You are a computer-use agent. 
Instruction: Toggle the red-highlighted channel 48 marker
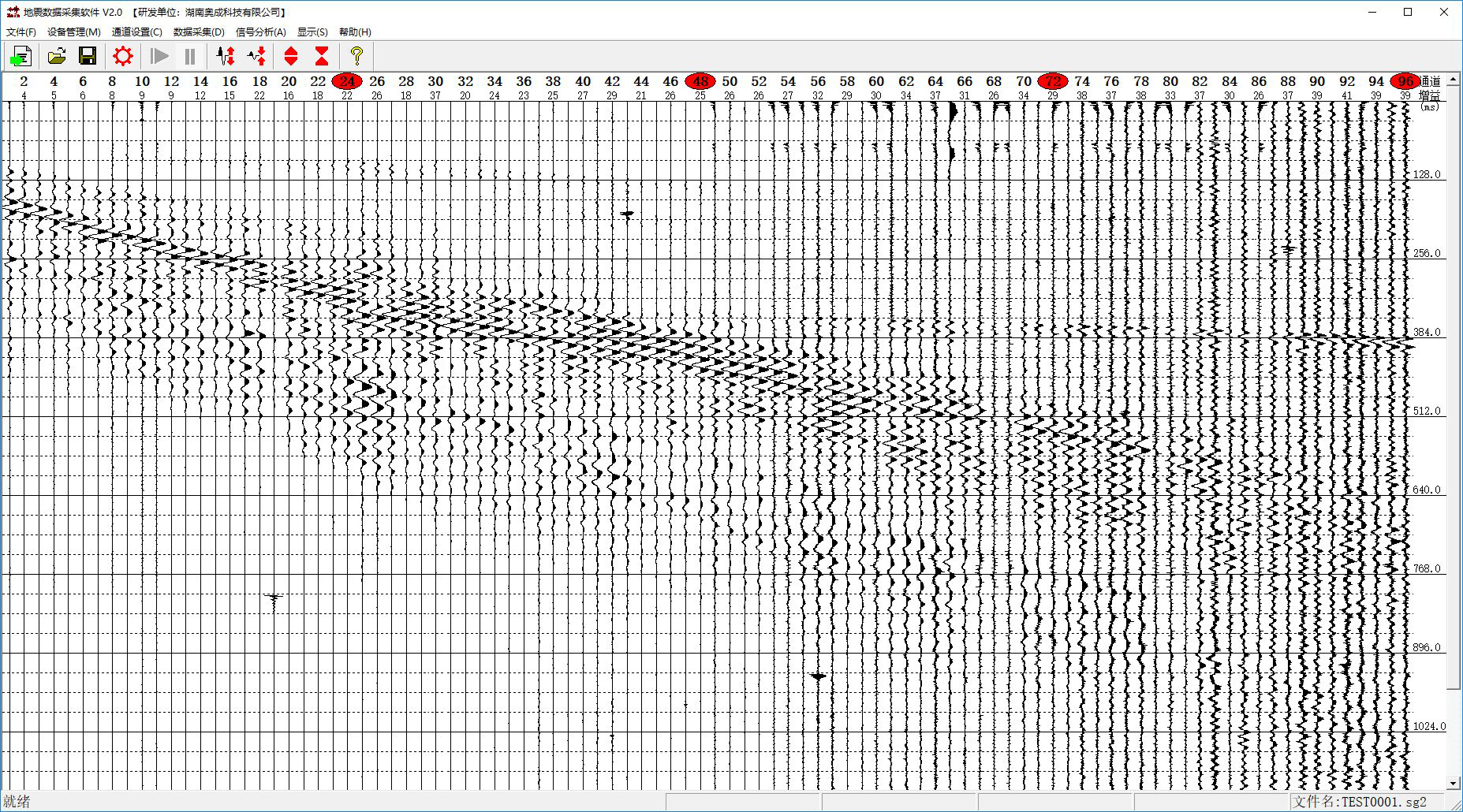pyautogui.click(x=700, y=81)
